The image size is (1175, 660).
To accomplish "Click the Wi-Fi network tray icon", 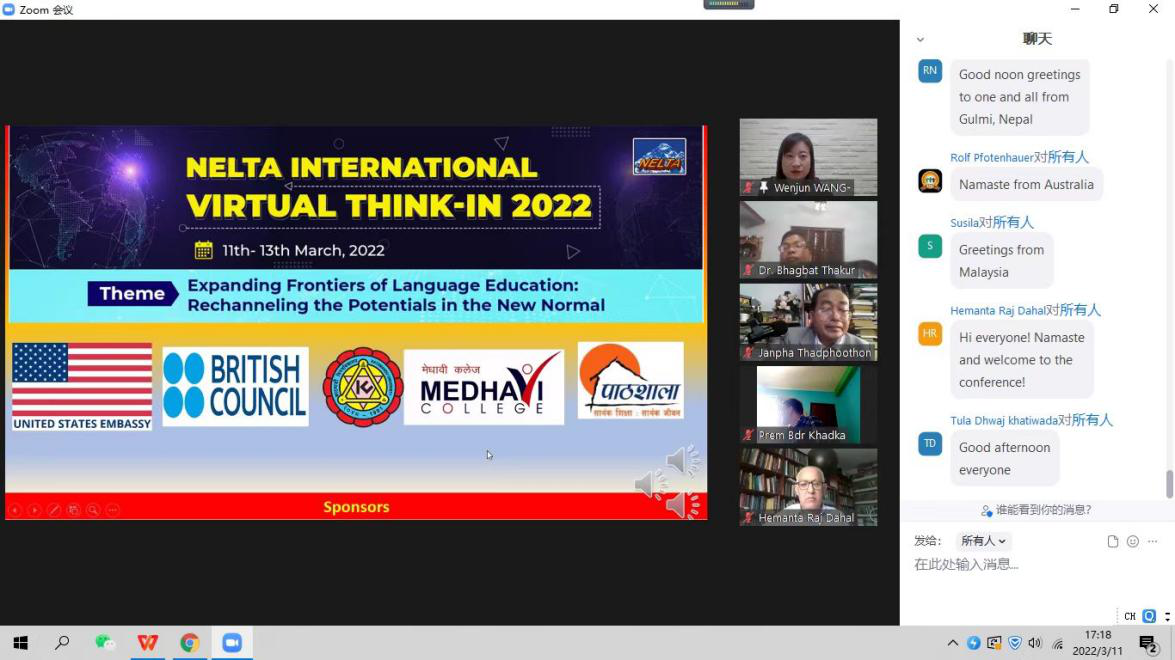I will [1057, 643].
